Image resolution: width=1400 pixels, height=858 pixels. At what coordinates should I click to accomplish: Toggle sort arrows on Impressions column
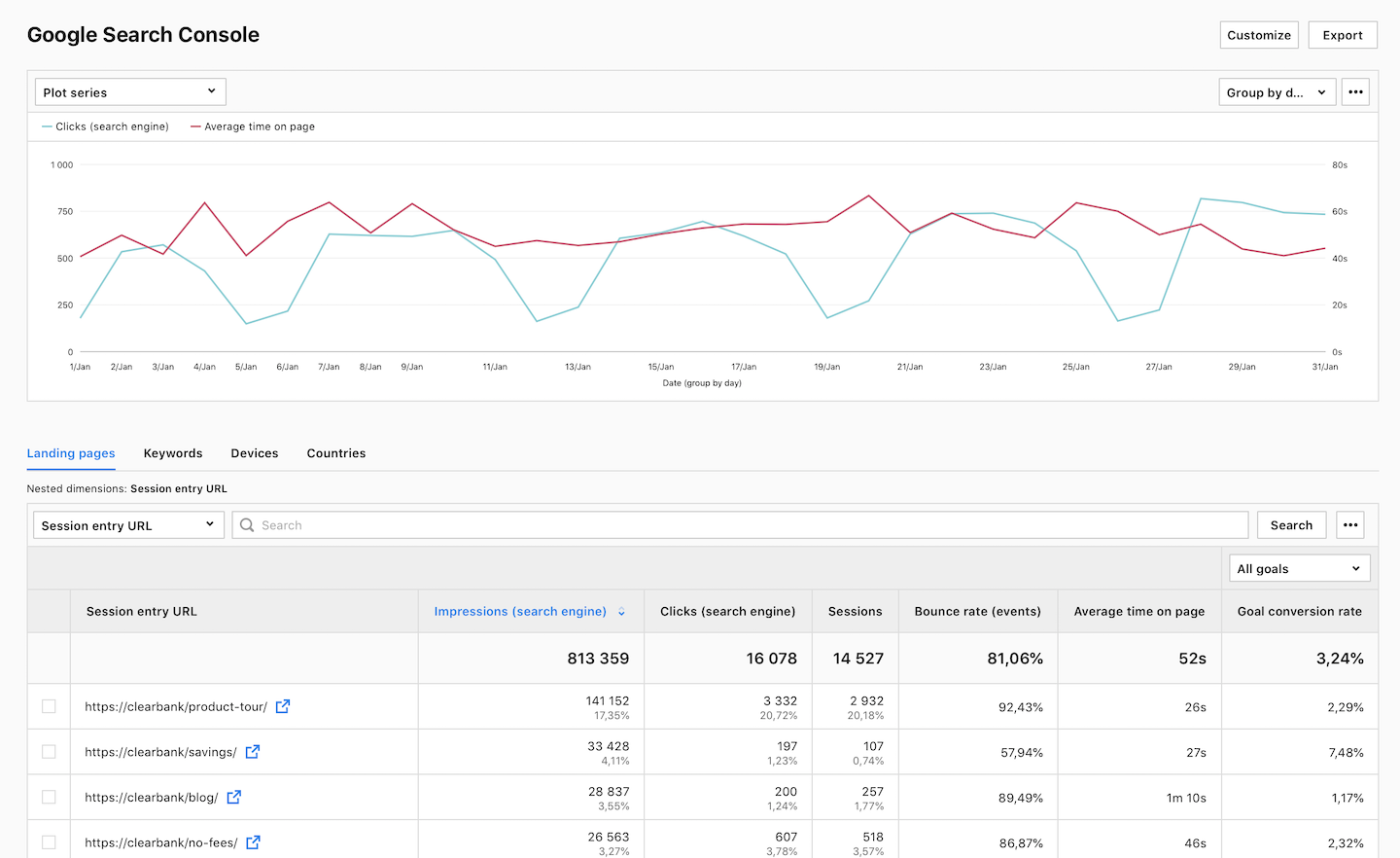click(x=621, y=612)
